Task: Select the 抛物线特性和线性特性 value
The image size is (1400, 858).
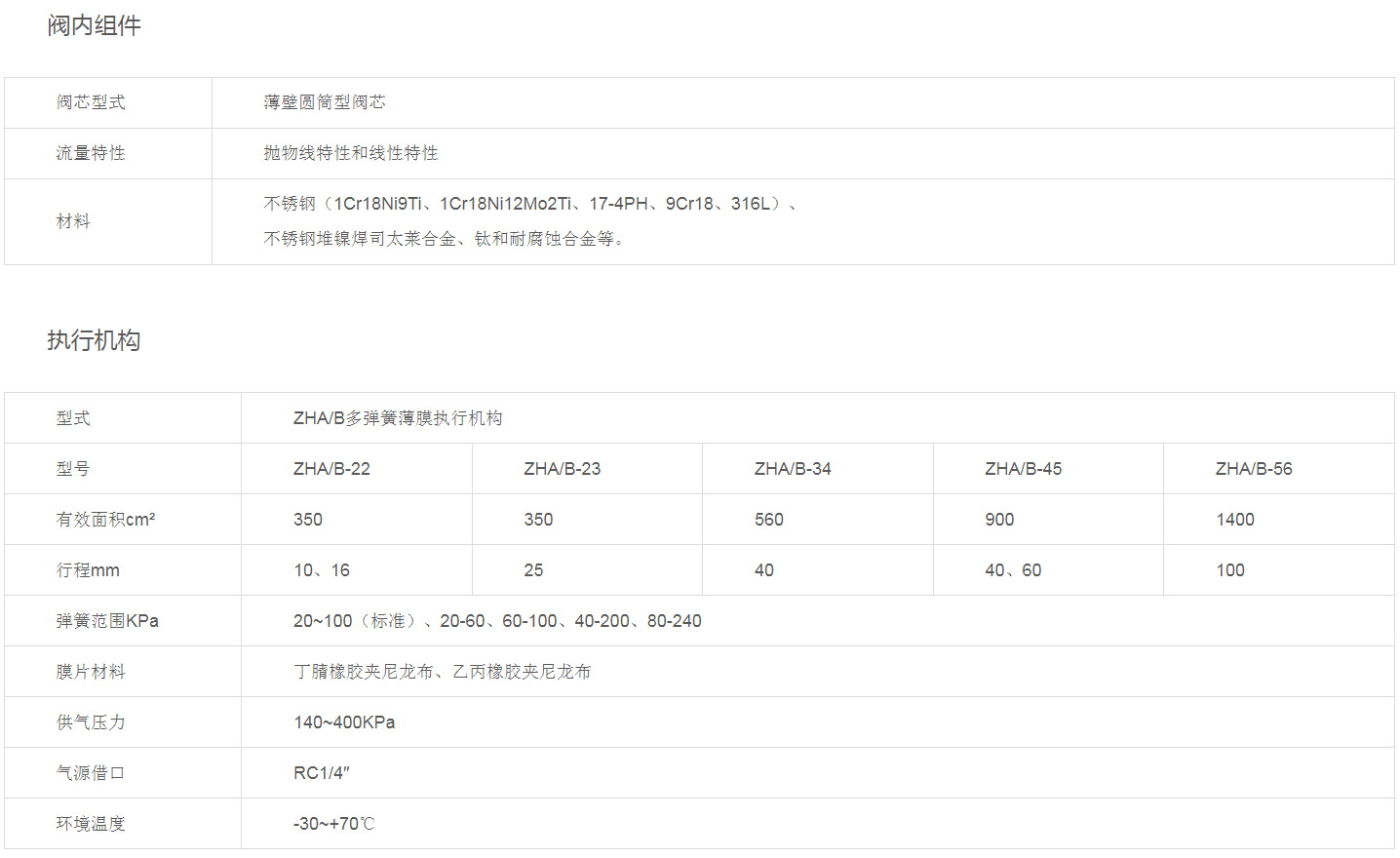Action: (351, 153)
